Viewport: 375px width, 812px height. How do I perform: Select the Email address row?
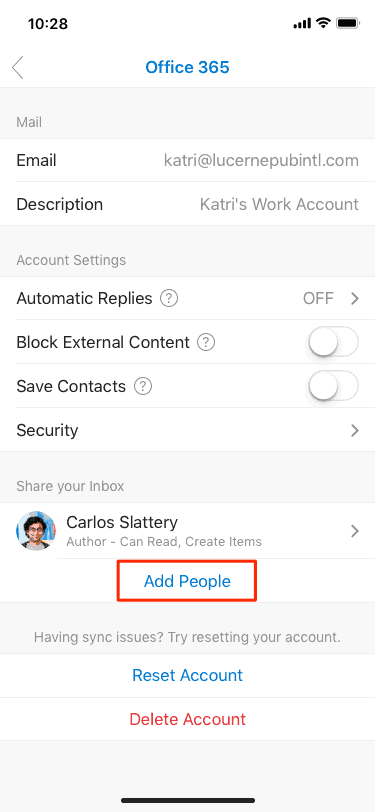[x=188, y=160]
